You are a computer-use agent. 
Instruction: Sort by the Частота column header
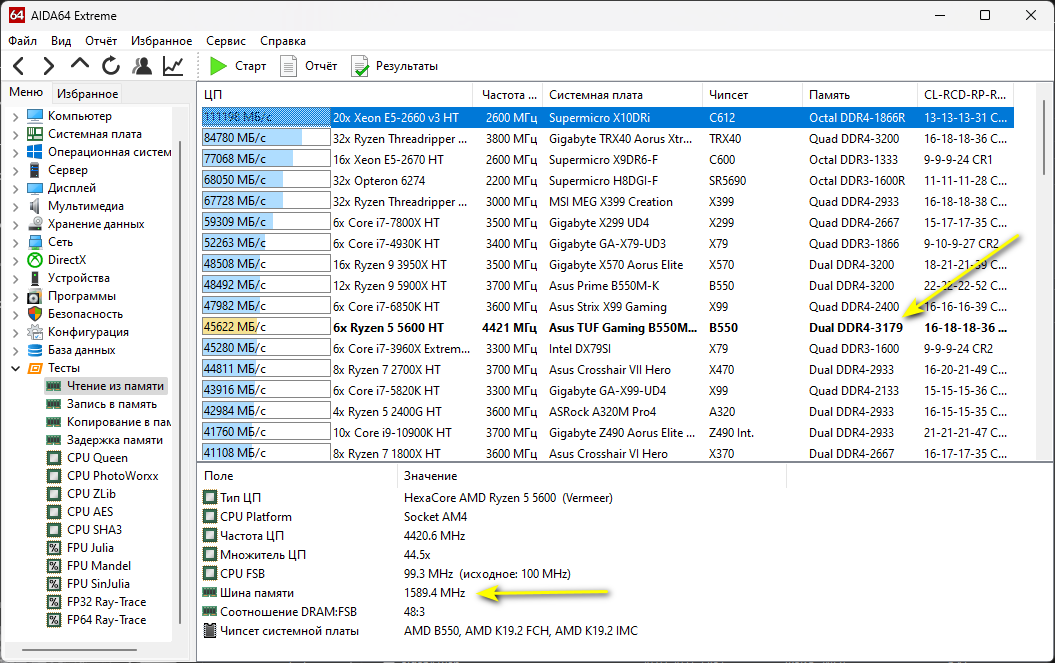[508, 95]
